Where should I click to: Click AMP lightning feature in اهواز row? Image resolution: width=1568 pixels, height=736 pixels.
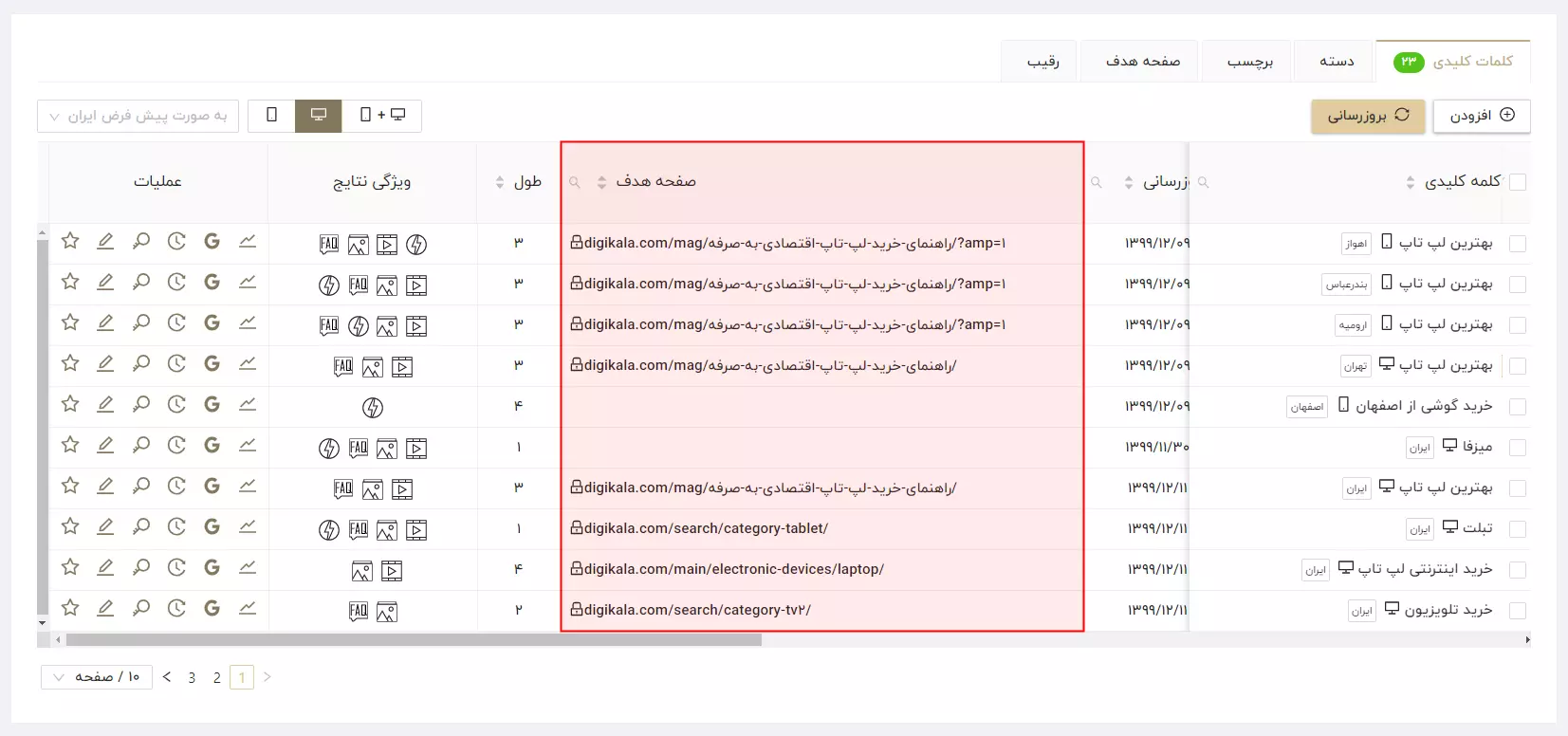(x=416, y=245)
